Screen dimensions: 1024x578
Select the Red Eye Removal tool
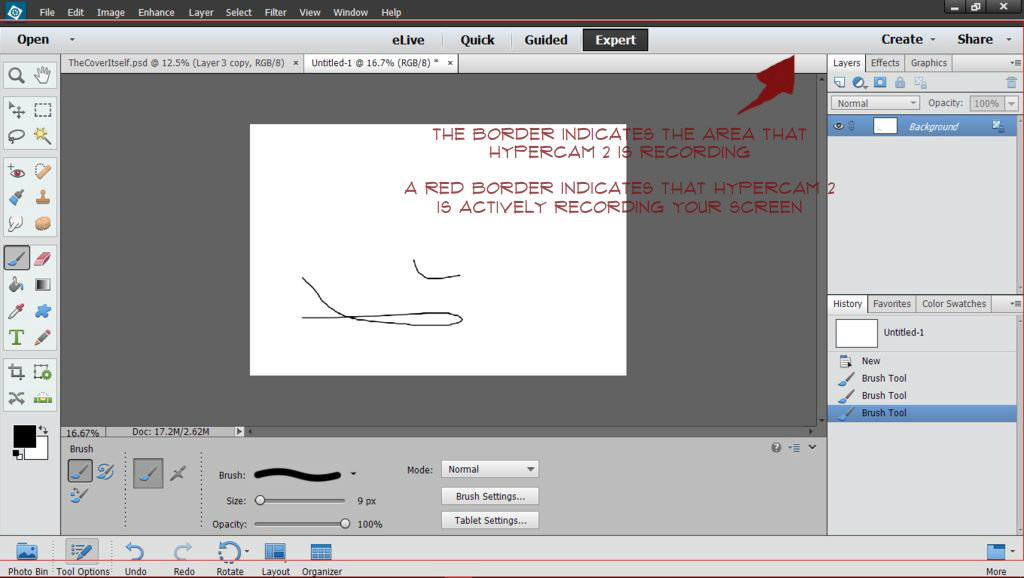(16, 172)
